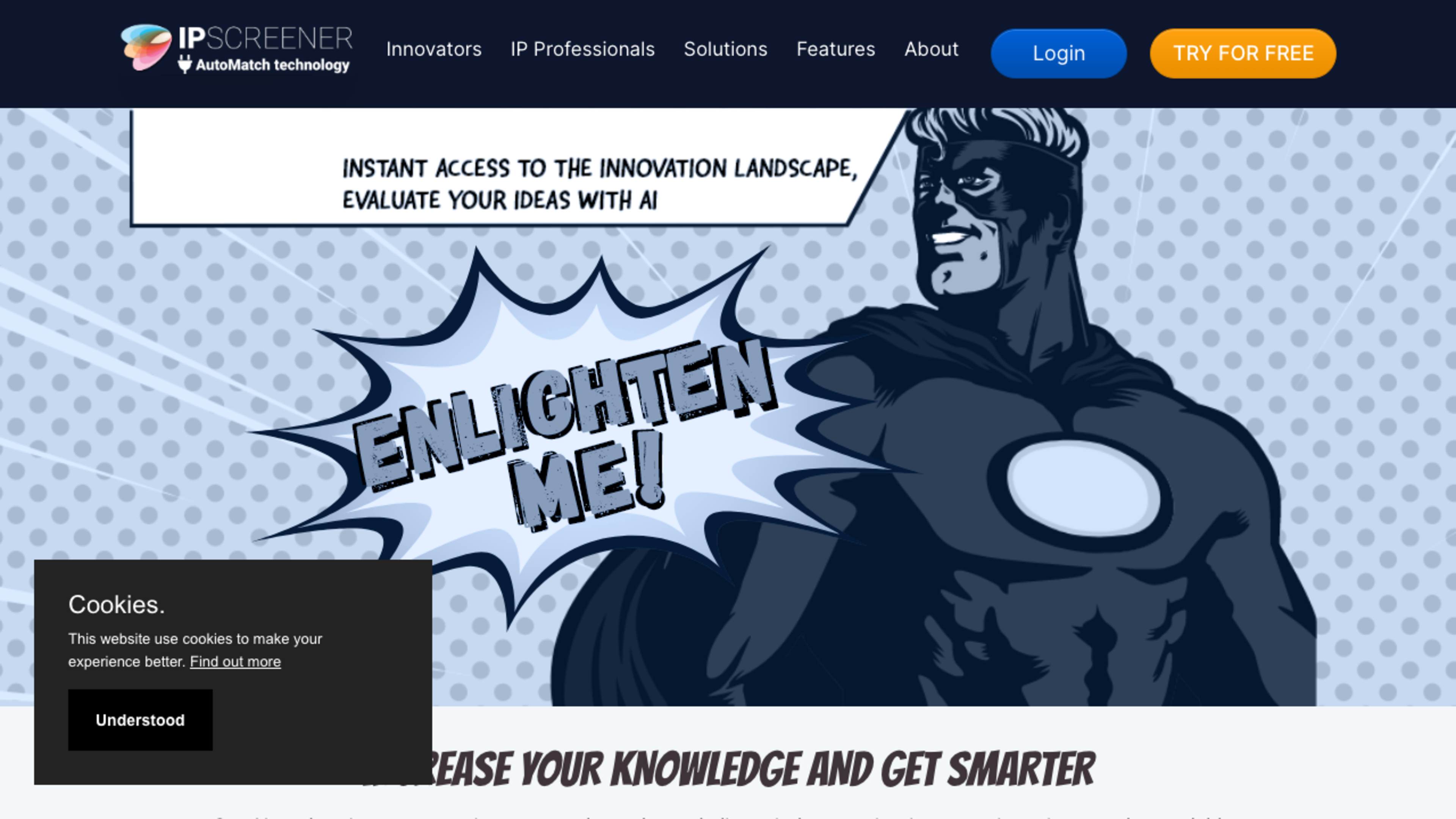Open the Solutions menu item

coord(725,49)
